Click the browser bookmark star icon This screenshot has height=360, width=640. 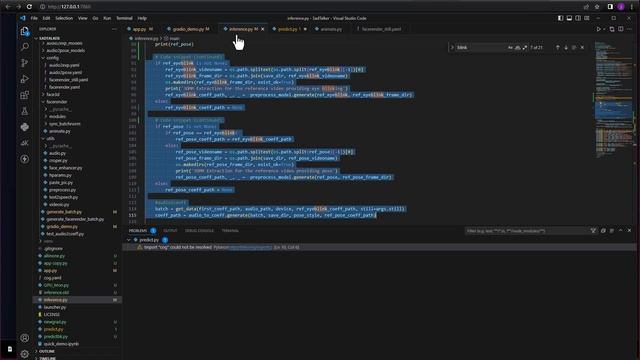(x=597, y=7)
